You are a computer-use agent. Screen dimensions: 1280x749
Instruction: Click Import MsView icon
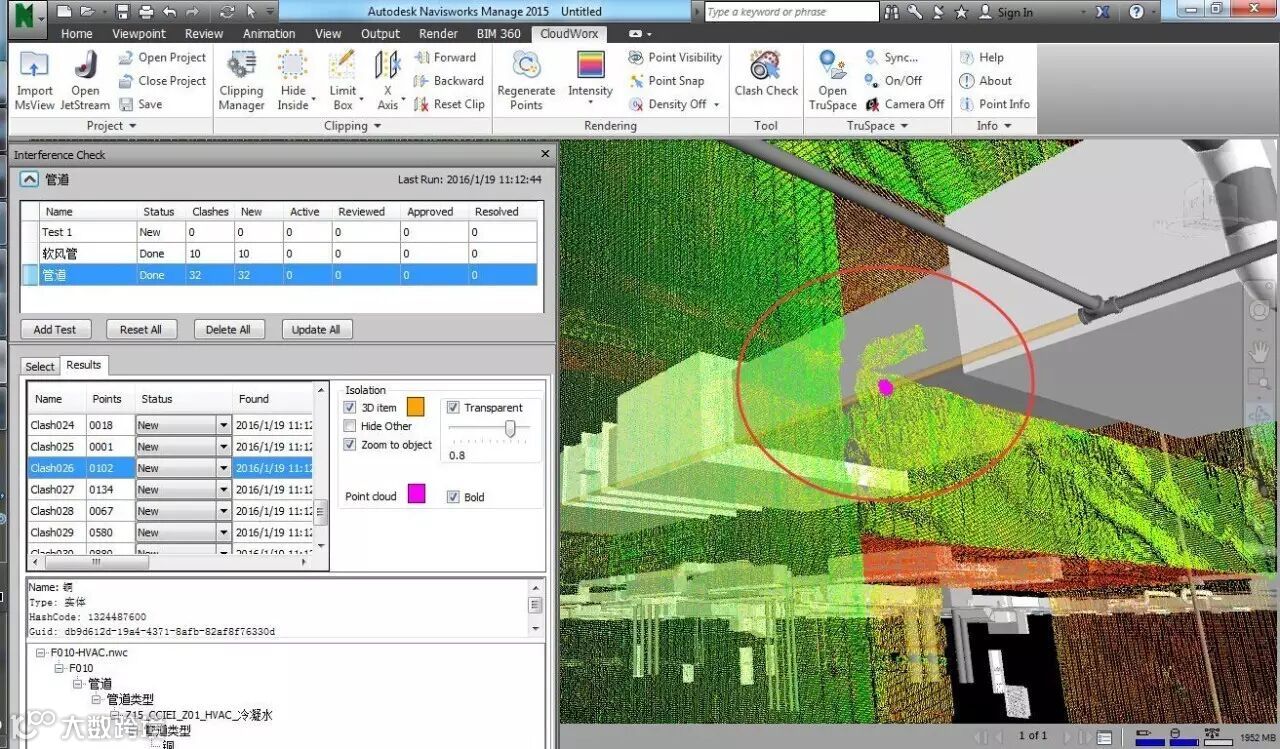[x=34, y=80]
